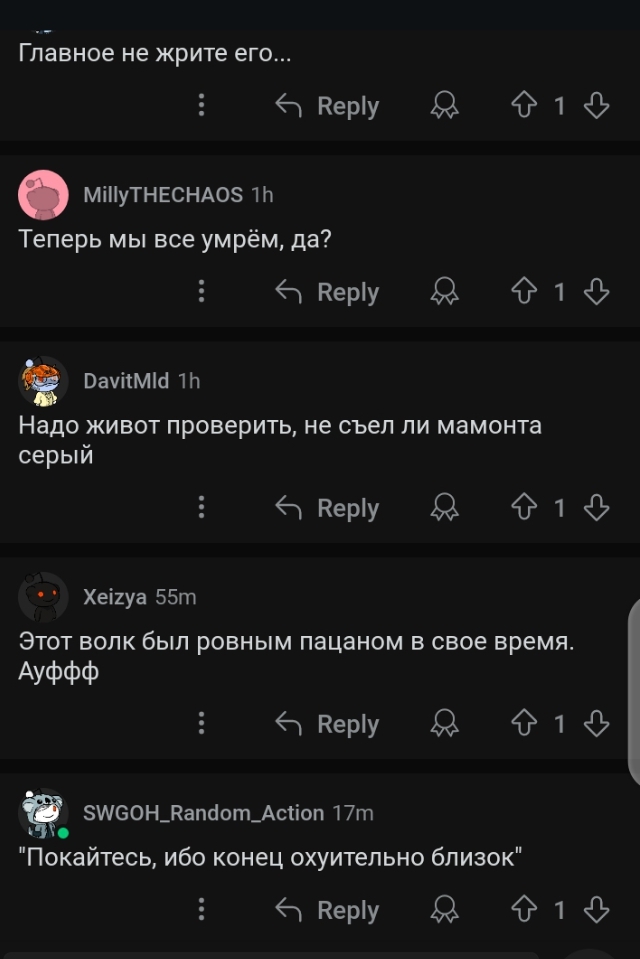Image resolution: width=640 pixels, height=959 pixels.
Task: Open more options for MillyTHECHAOS's comment
Action: [202, 292]
